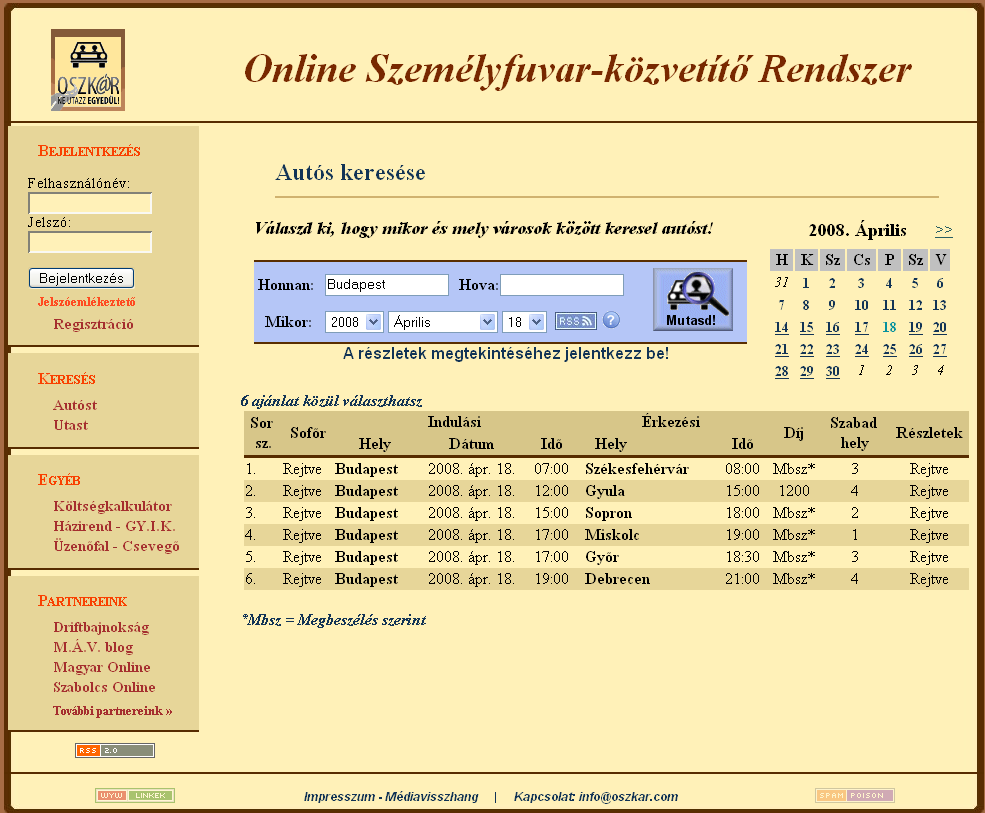Image resolution: width=985 pixels, height=813 pixels.
Task: Click the Részletek column header
Action: coord(929,433)
